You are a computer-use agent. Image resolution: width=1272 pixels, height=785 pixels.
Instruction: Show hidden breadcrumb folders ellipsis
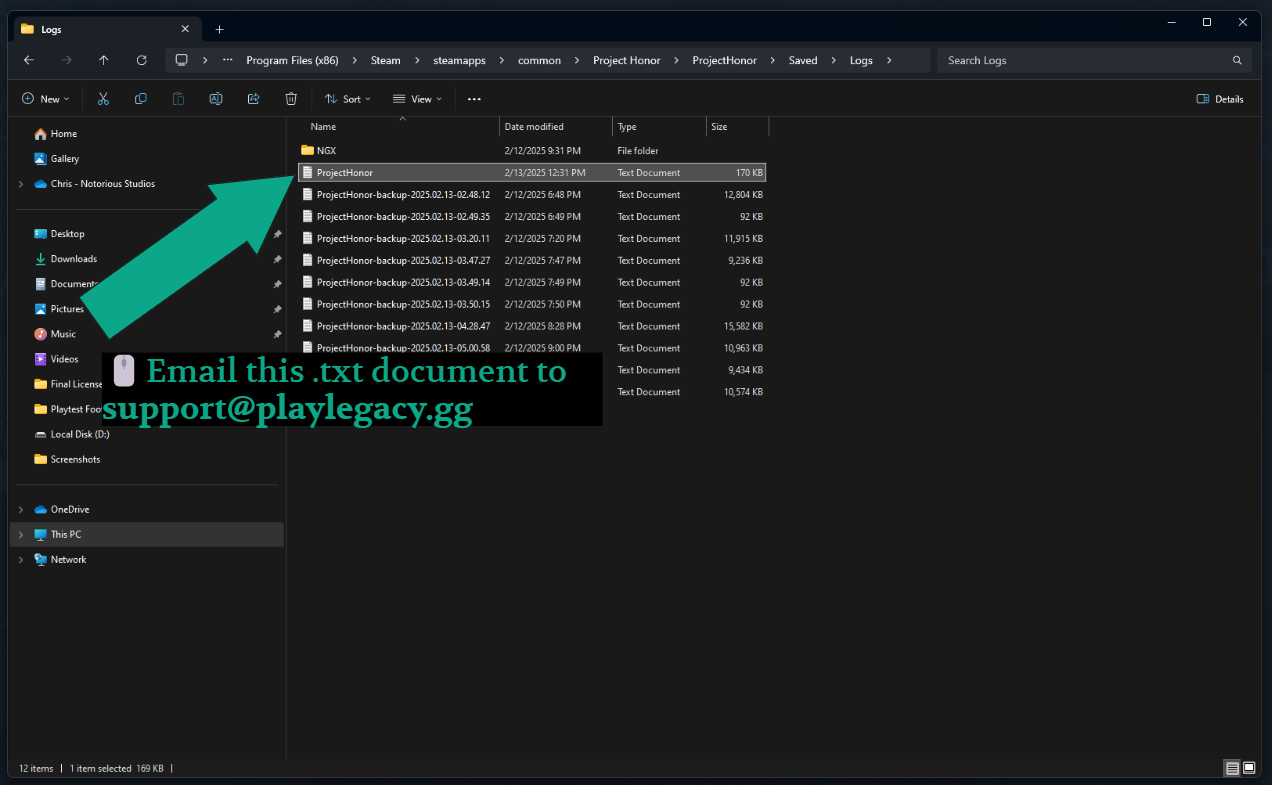[228, 60]
